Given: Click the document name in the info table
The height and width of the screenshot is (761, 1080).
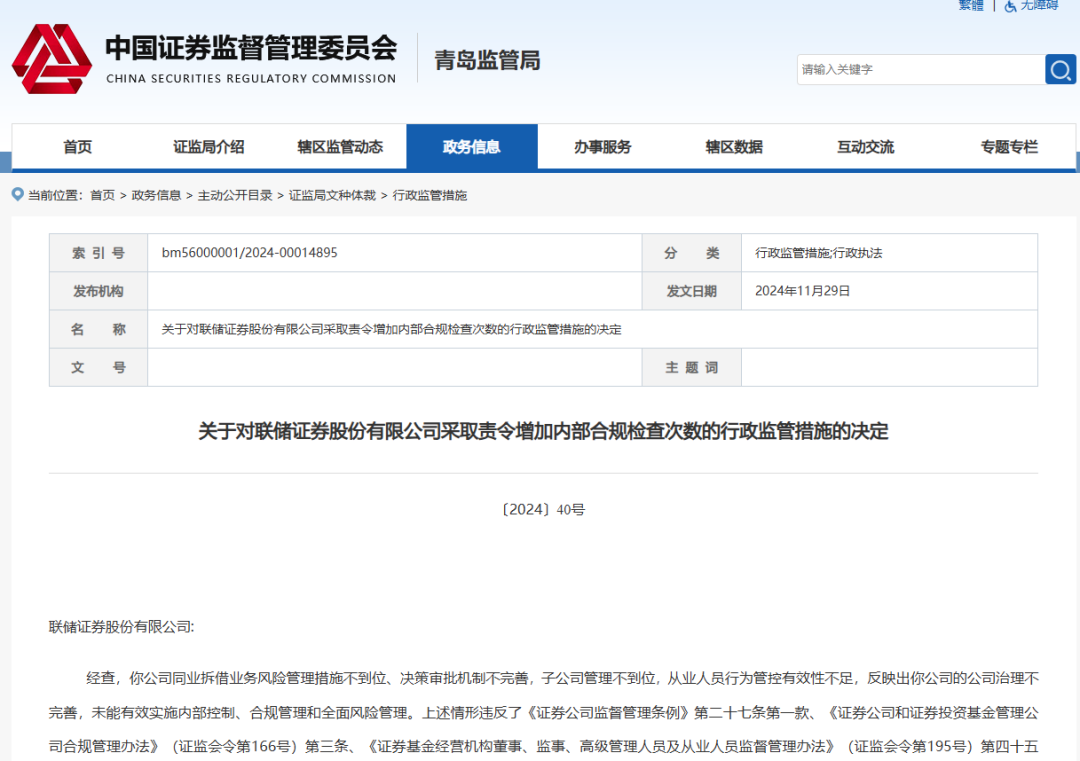Looking at the screenshot, I should [x=391, y=329].
